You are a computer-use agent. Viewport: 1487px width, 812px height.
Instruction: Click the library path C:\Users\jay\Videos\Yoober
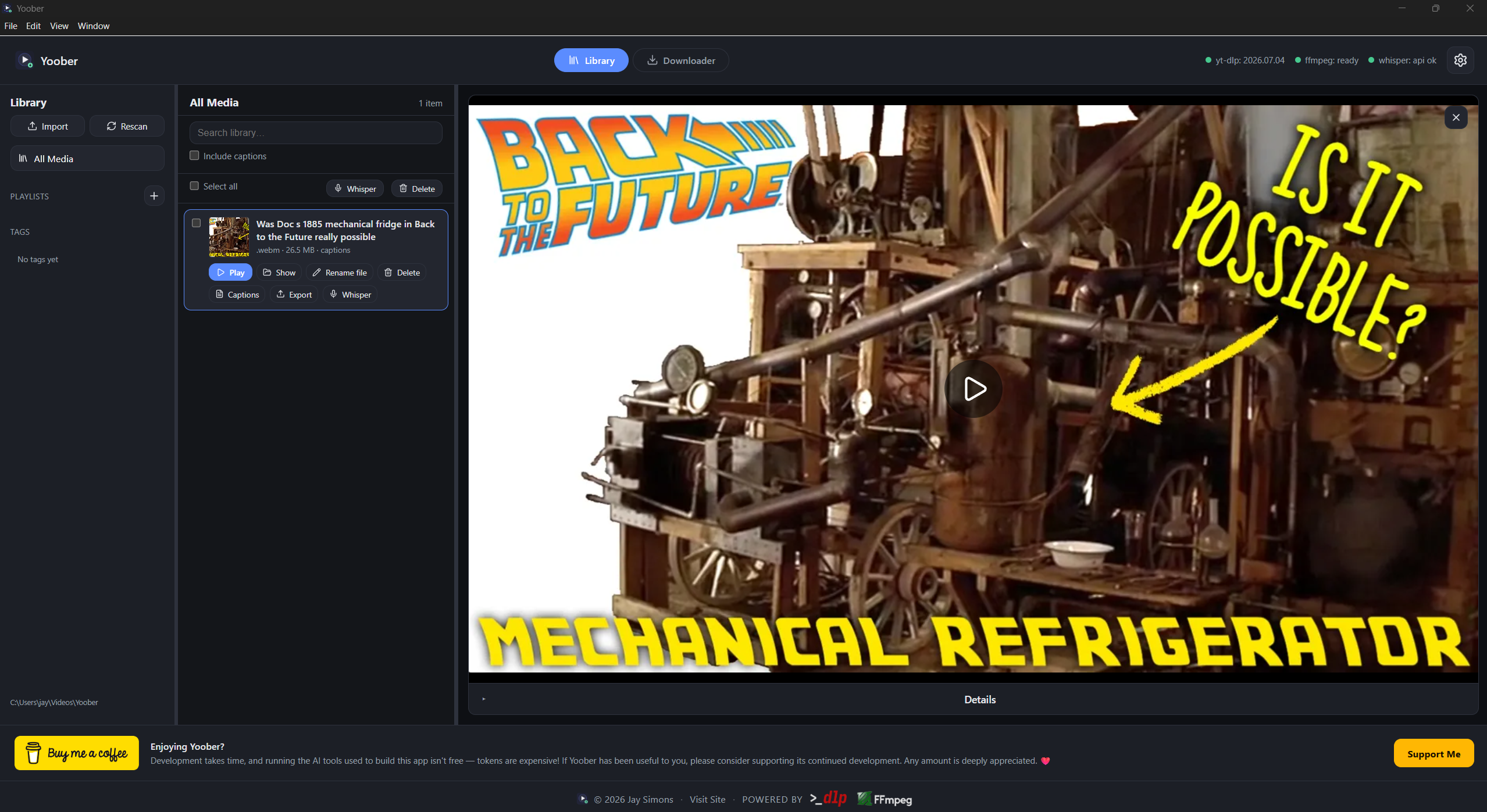click(x=54, y=702)
